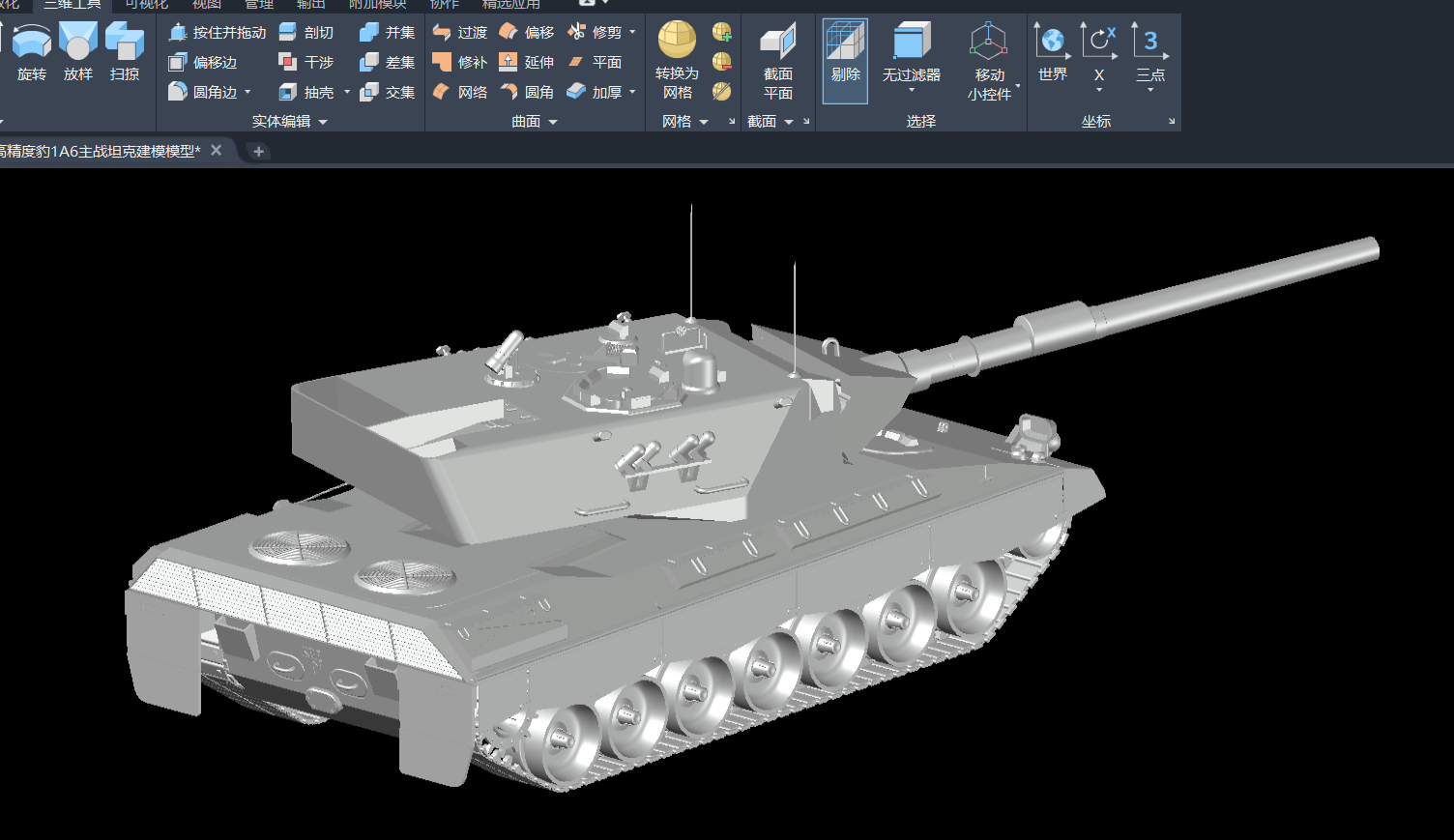Click the mesh sphere icon with green plus

722,32
